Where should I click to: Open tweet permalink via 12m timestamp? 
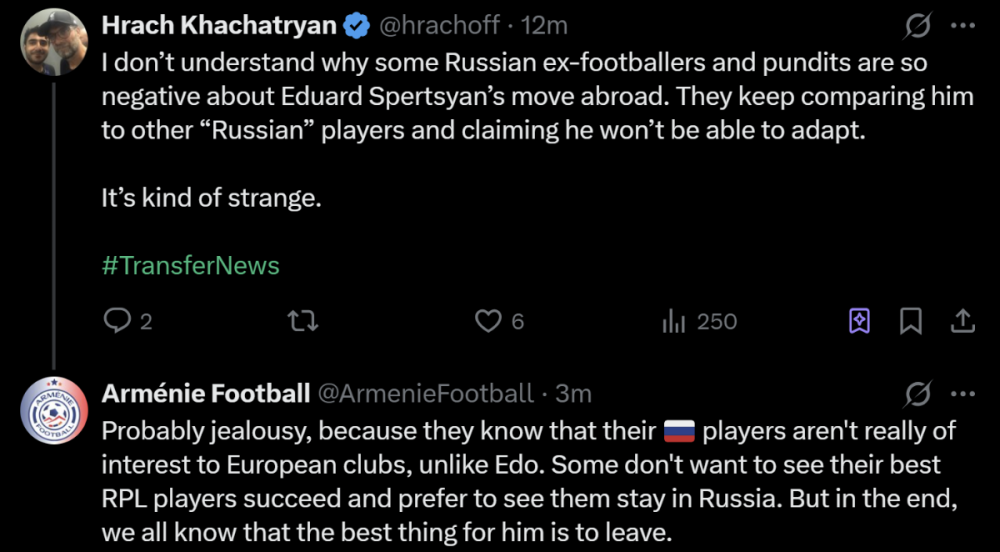[x=545, y=25]
